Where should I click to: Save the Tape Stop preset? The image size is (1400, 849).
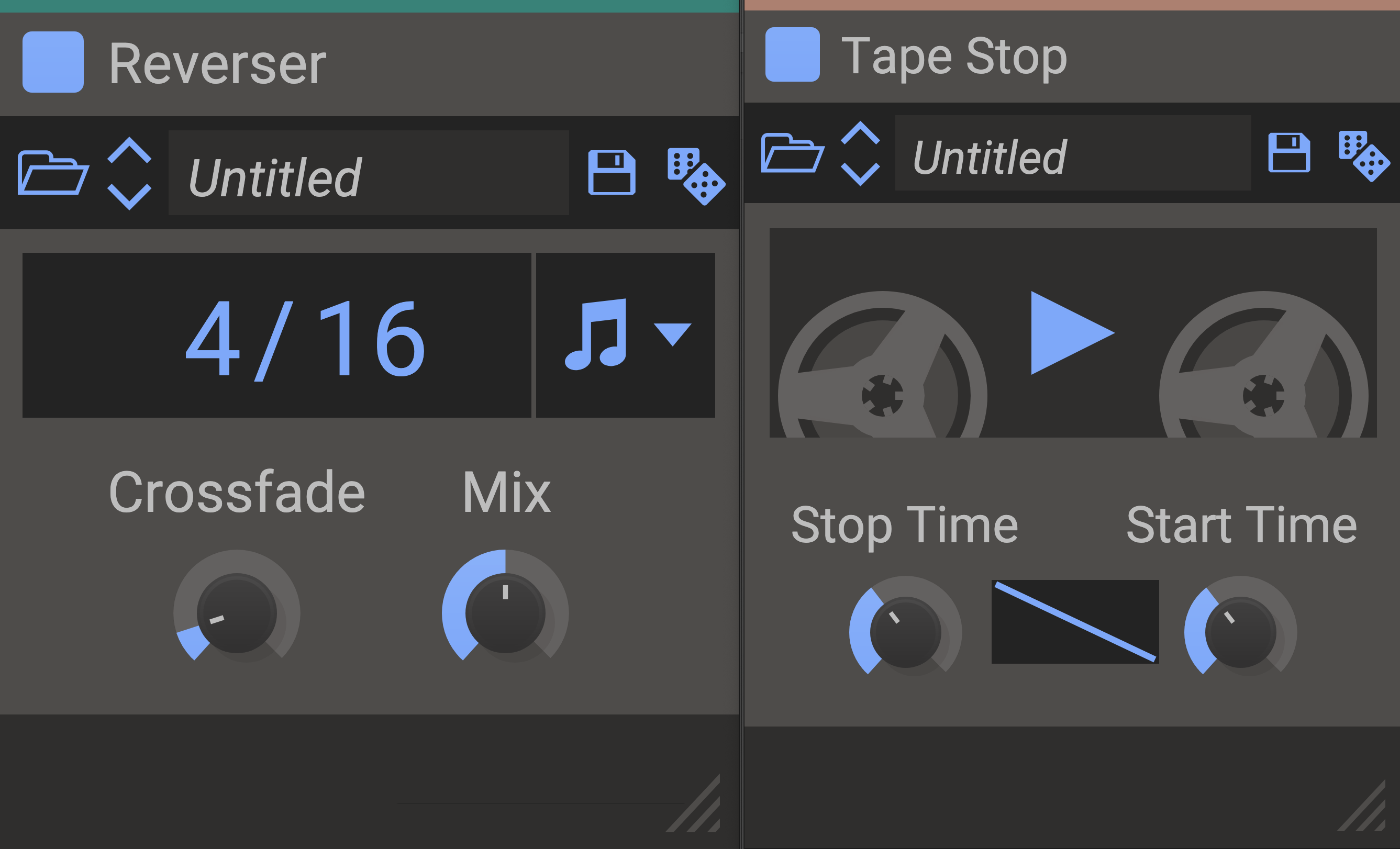(1288, 152)
